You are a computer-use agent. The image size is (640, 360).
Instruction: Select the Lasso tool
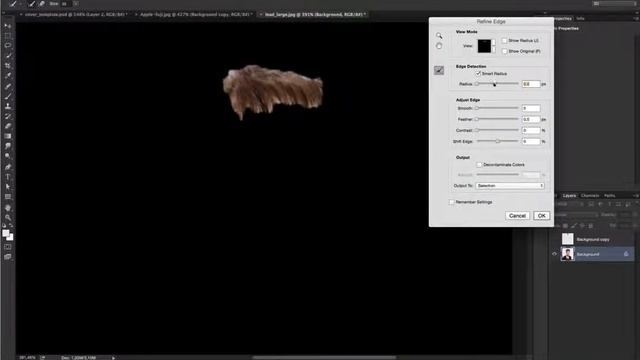(x=8, y=46)
